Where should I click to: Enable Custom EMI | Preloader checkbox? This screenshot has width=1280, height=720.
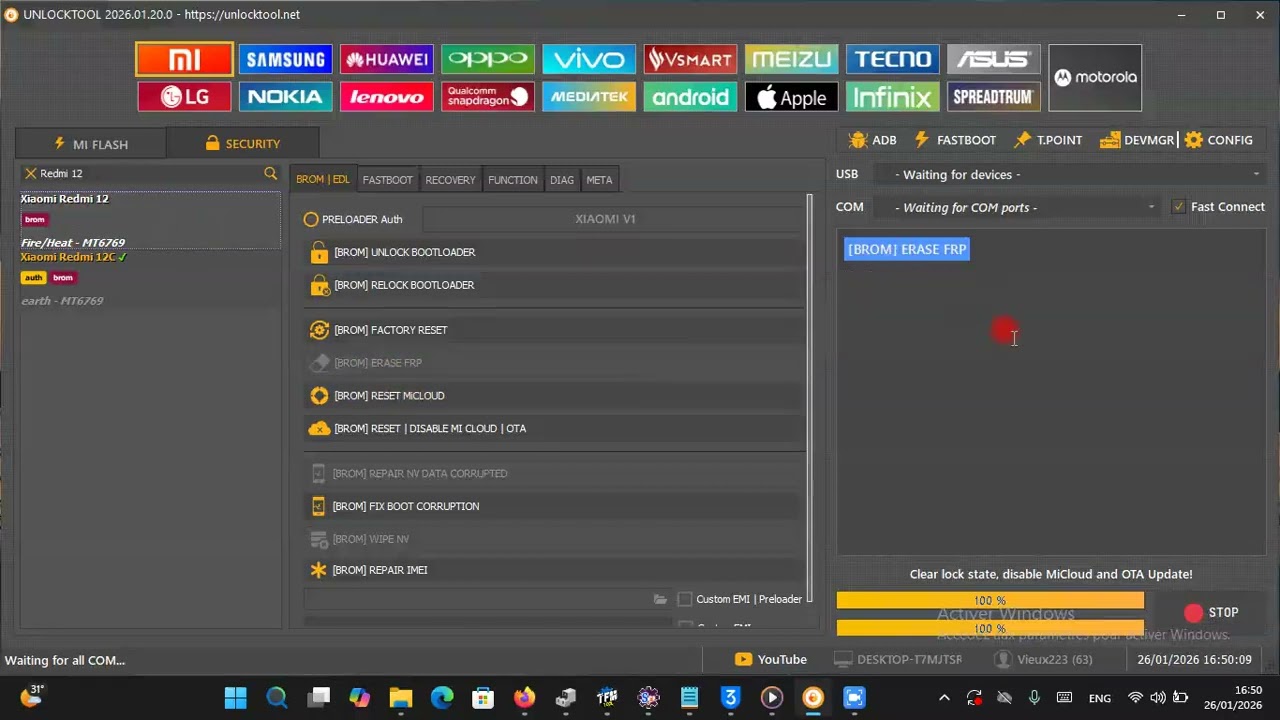685,599
